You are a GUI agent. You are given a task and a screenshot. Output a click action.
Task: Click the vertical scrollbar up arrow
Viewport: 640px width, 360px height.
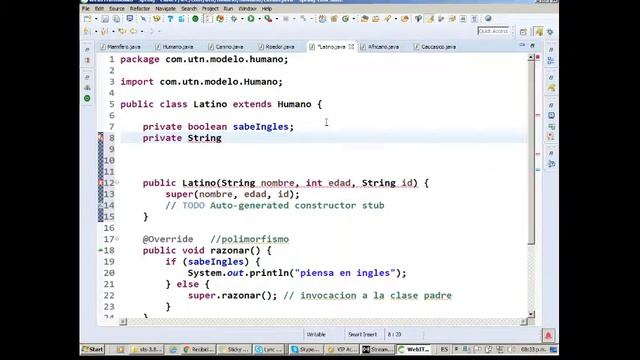531,58
